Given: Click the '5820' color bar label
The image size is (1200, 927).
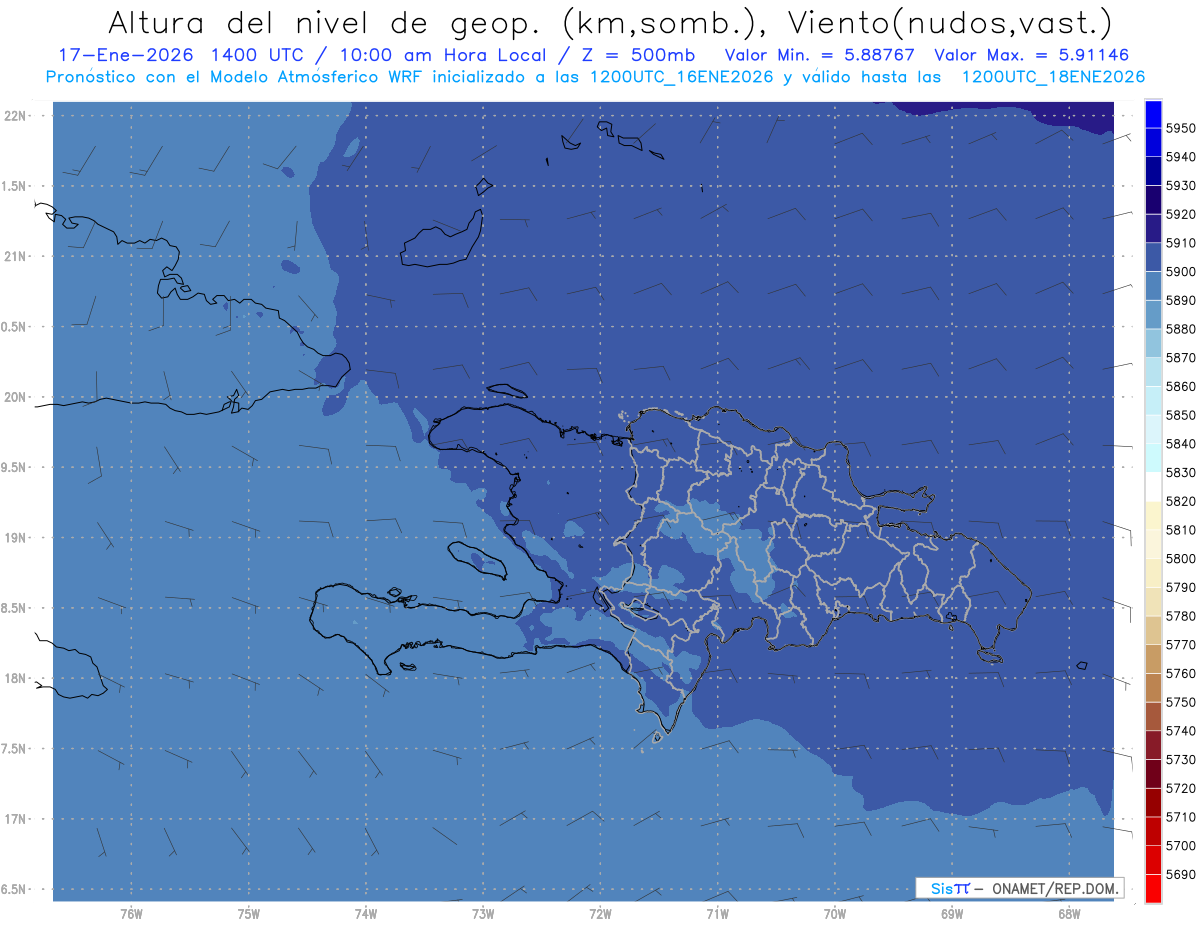Looking at the screenshot, I should [x=1181, y=501].
